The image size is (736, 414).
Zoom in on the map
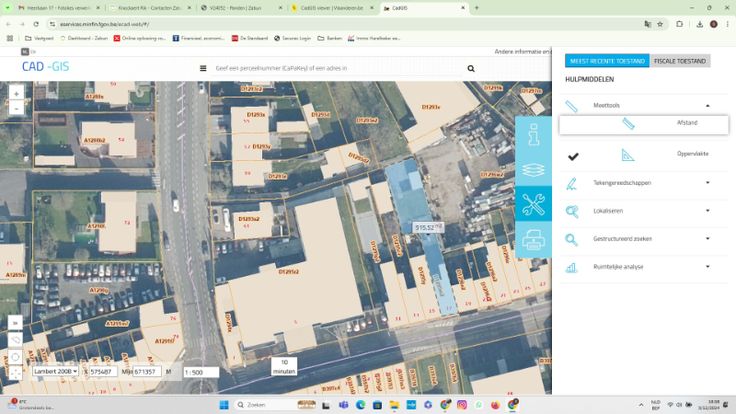click(16, 93)
